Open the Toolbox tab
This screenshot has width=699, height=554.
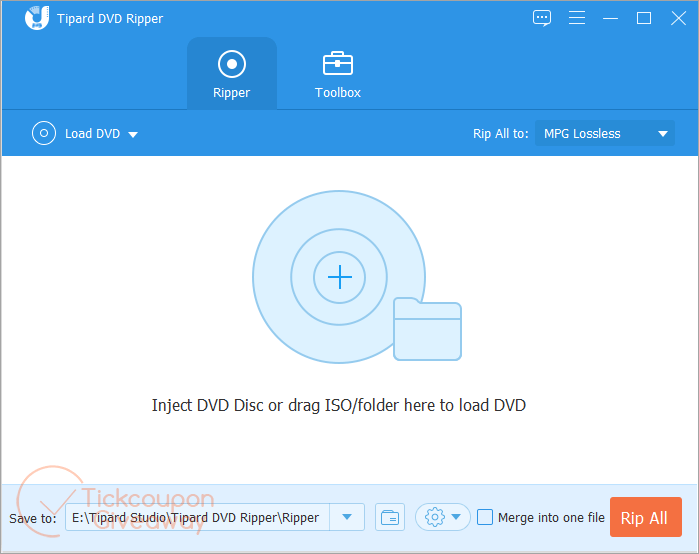click(x=337, y=74)
